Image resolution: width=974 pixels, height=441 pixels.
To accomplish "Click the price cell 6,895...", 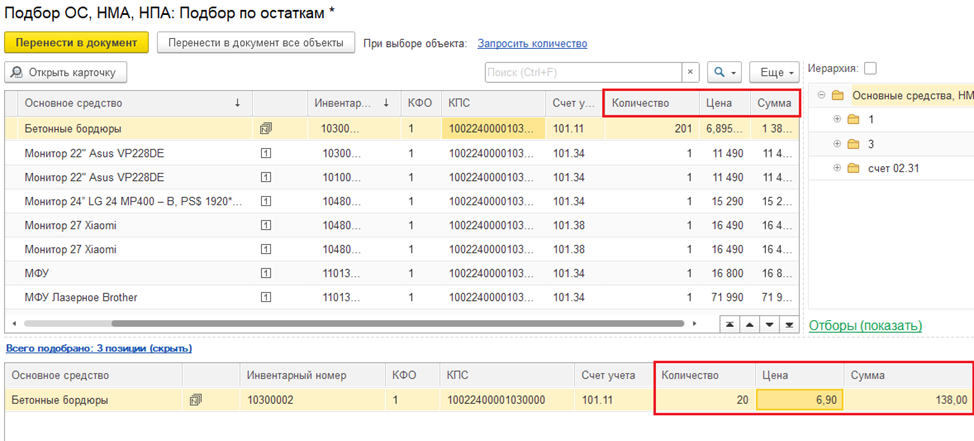I will tap(724, 129).
